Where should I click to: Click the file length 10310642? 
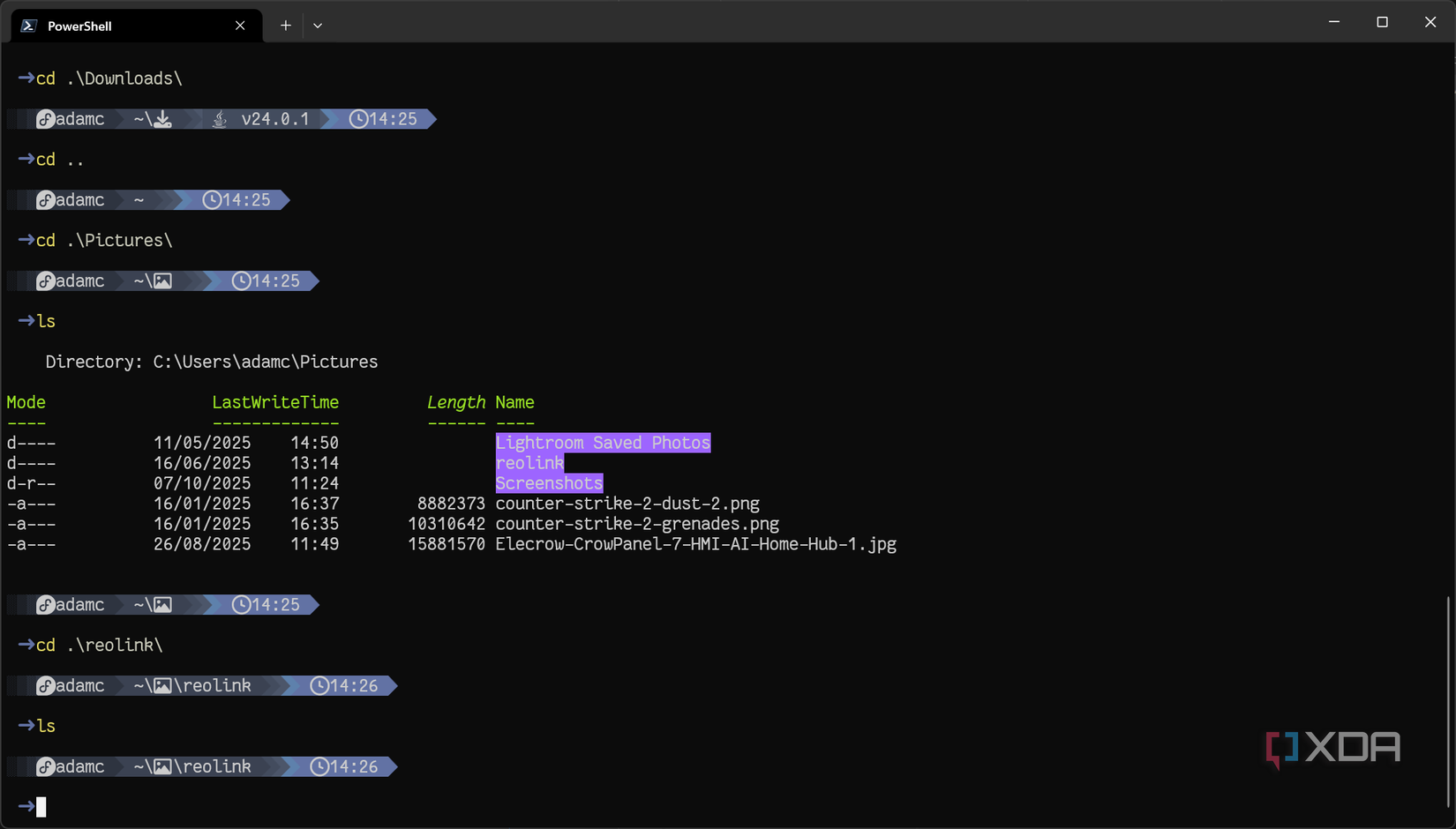[447, 524]
